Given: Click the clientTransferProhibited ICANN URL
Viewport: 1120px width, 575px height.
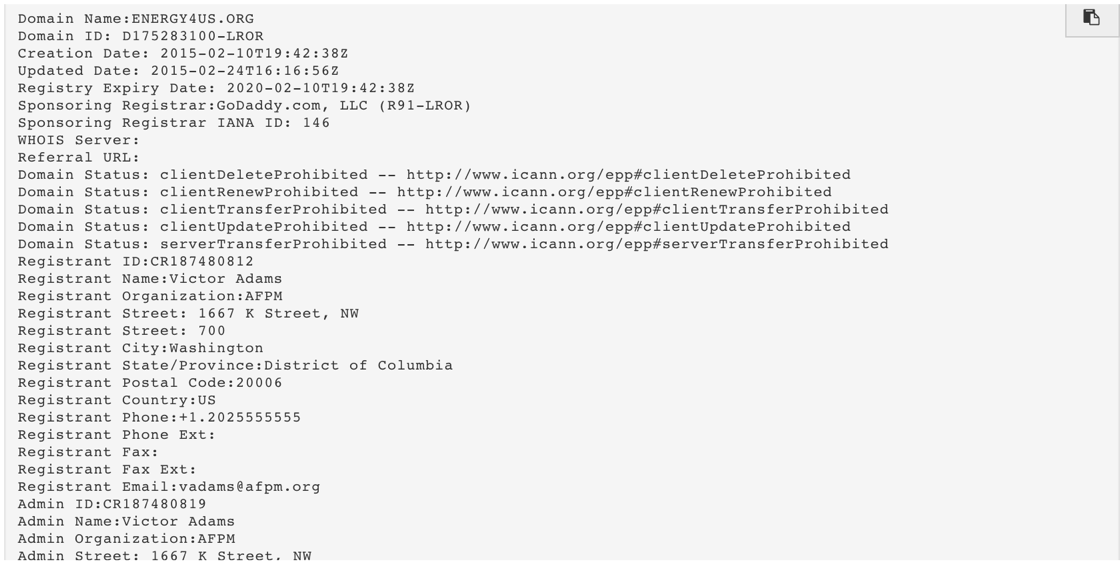Looking at the screenshot, I should coord(657,209).
